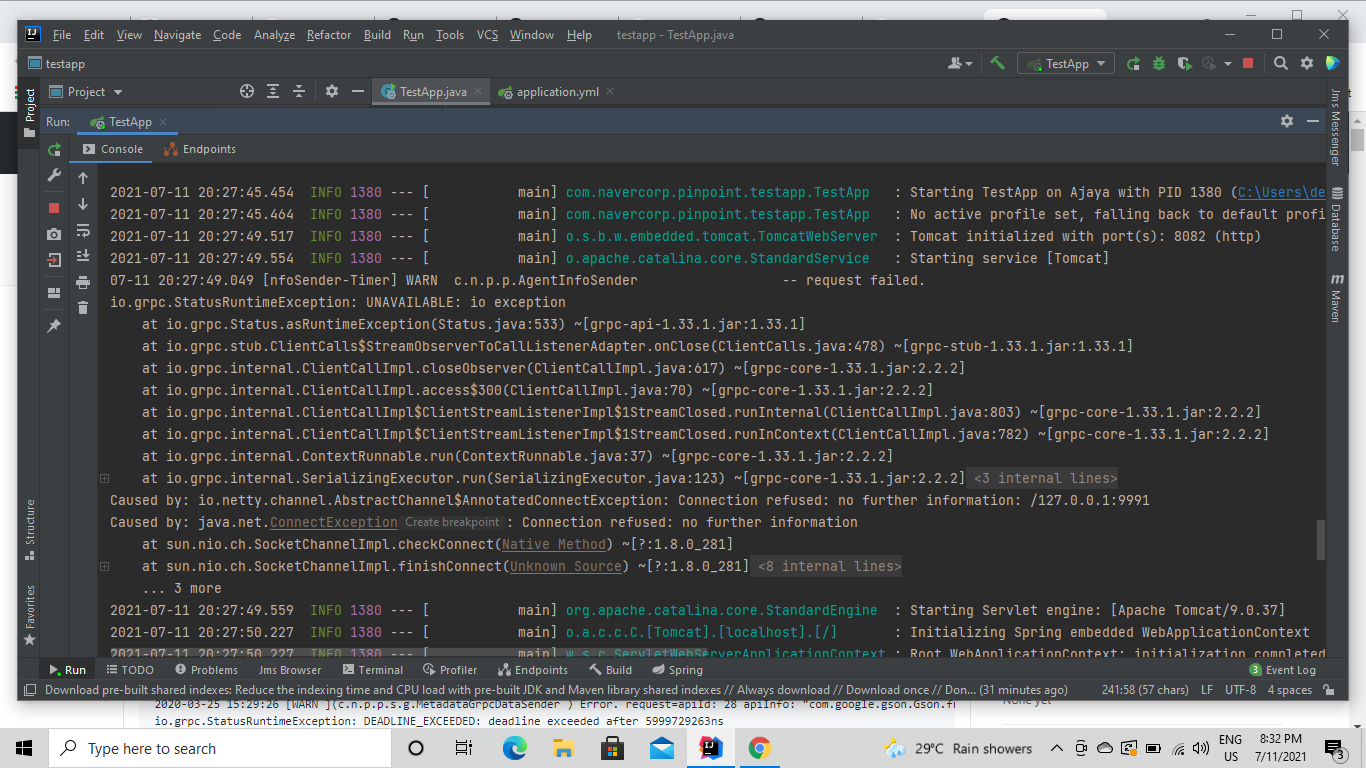
Task: Print the console using the printer icon
Action: tap(84, 282)
